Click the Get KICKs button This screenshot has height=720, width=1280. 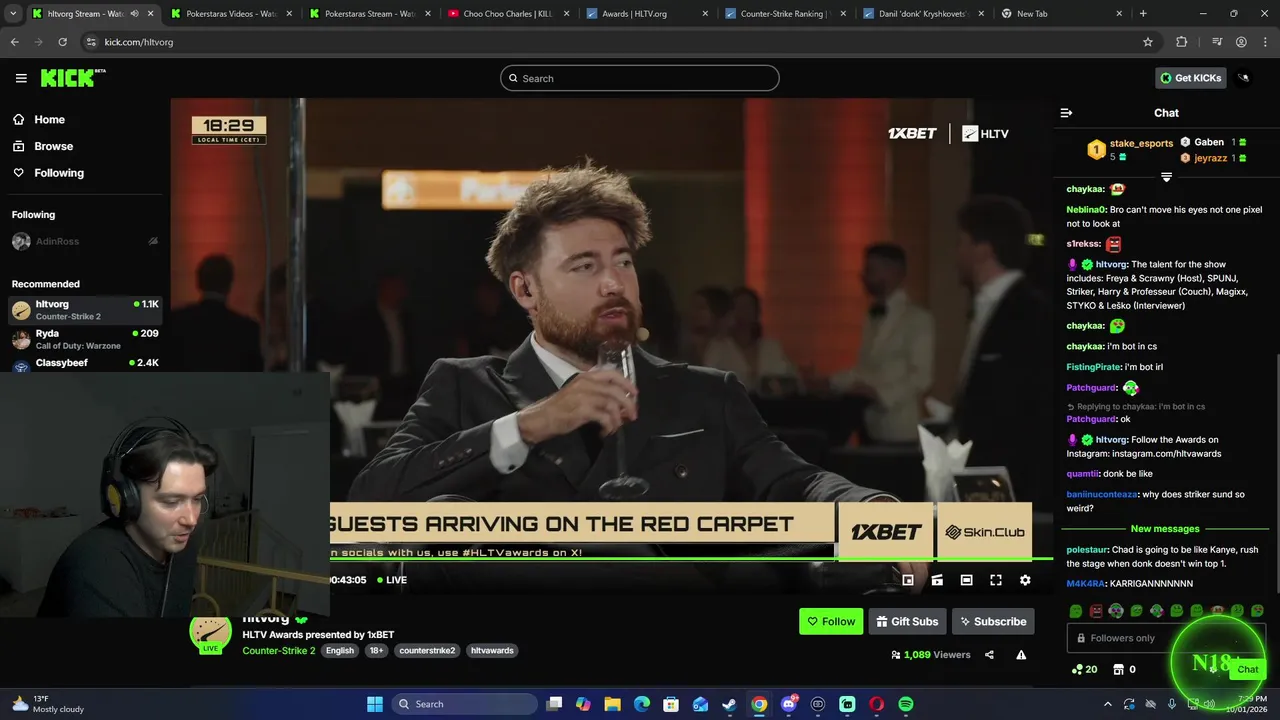tap(1190, 78)
